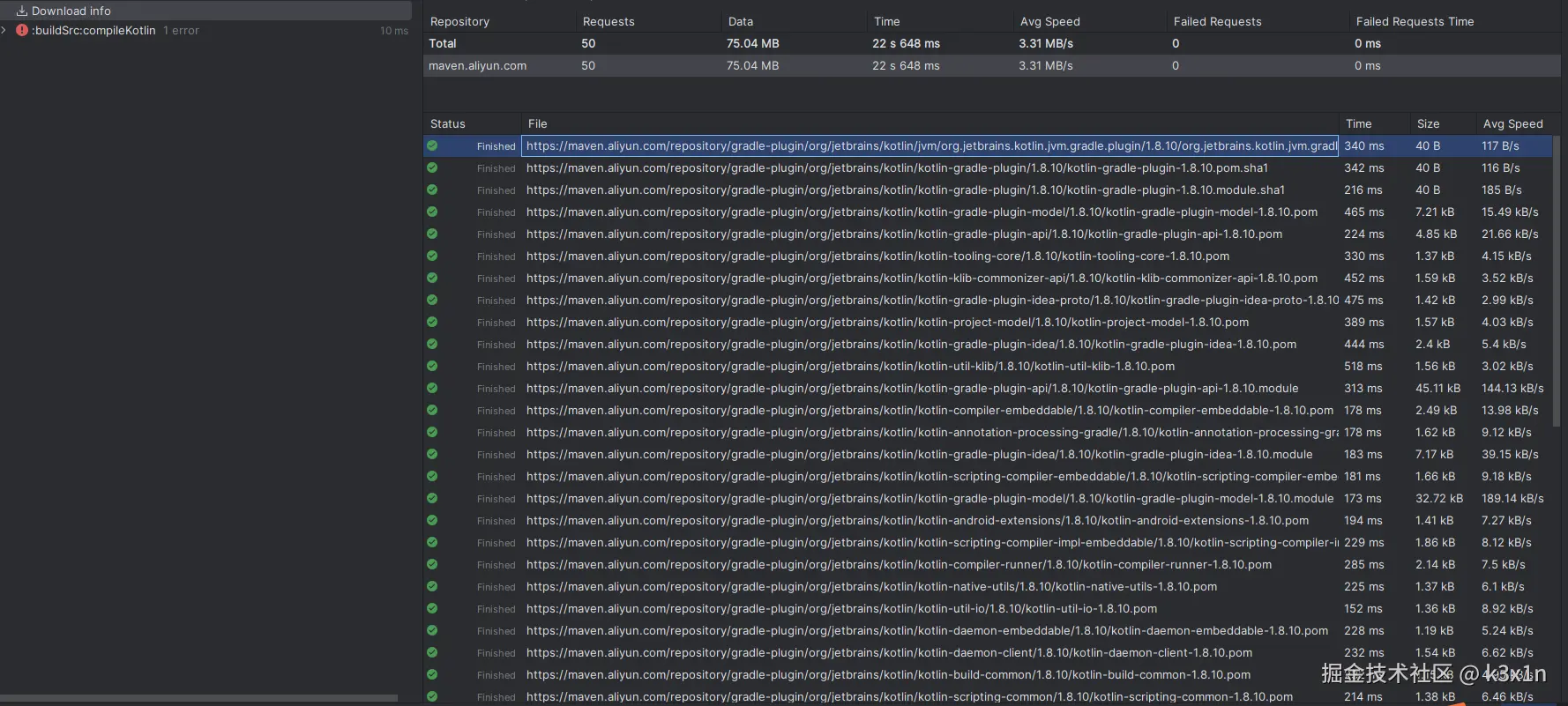Click green check icon of kotlin-compiler-embeddable row

click(x=432, y=410)
